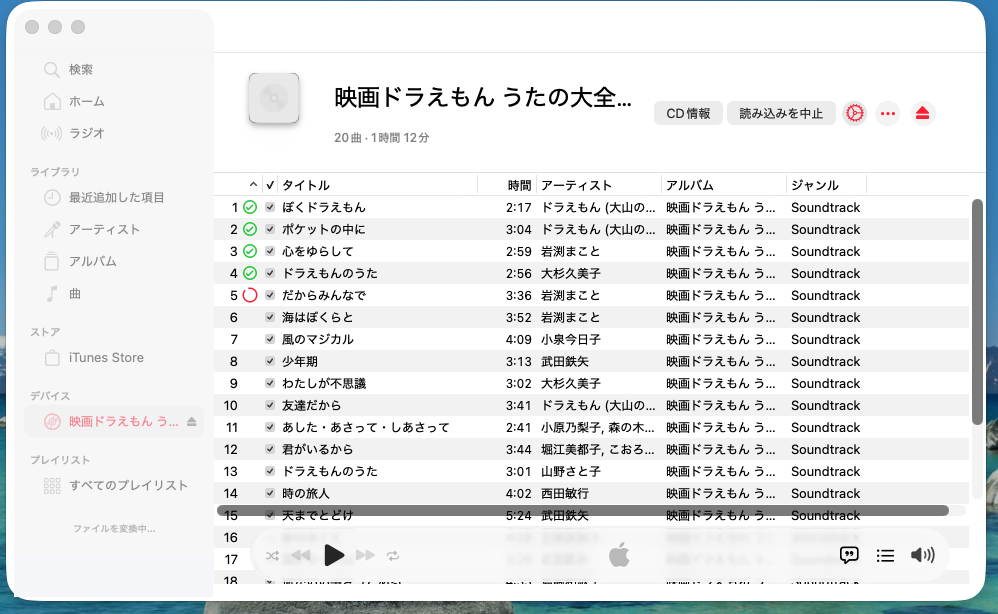Select artist cell 山野さと子
Screen dimensions: 998x614
click(x=571, y=471)
